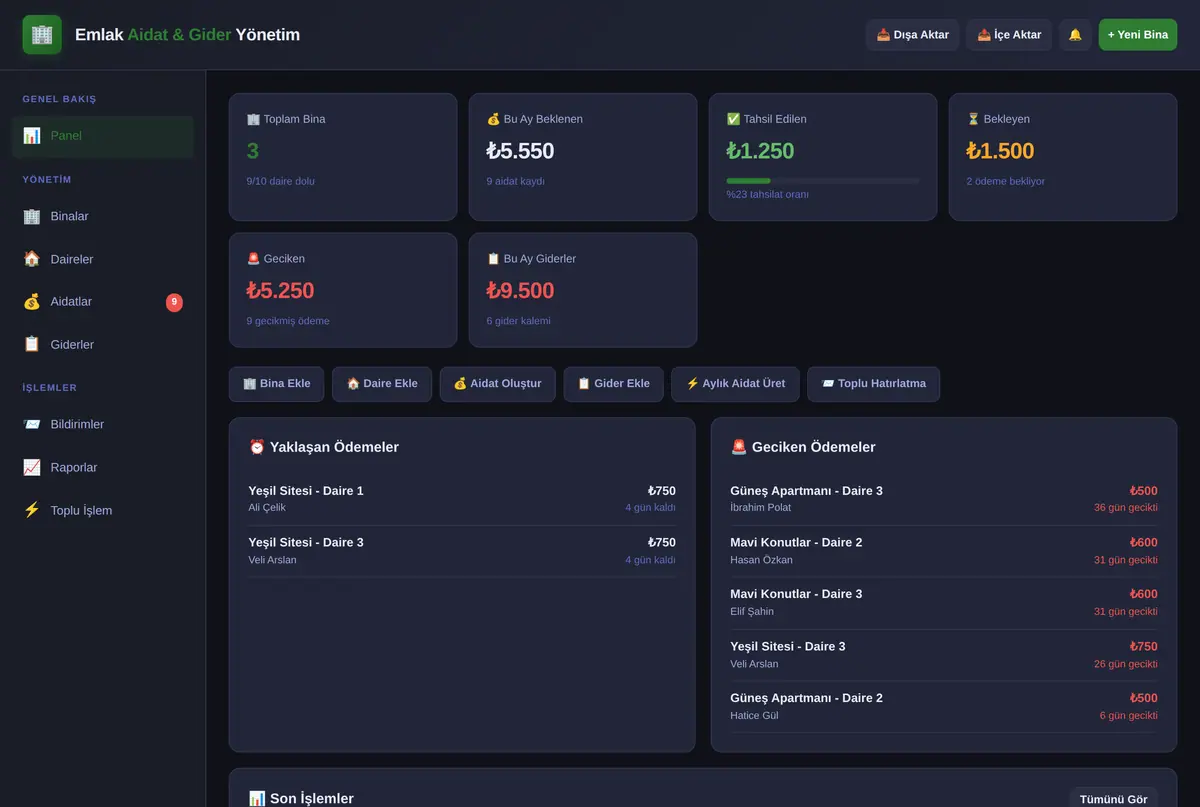Click the Daire Ekle button

[382, 384]
